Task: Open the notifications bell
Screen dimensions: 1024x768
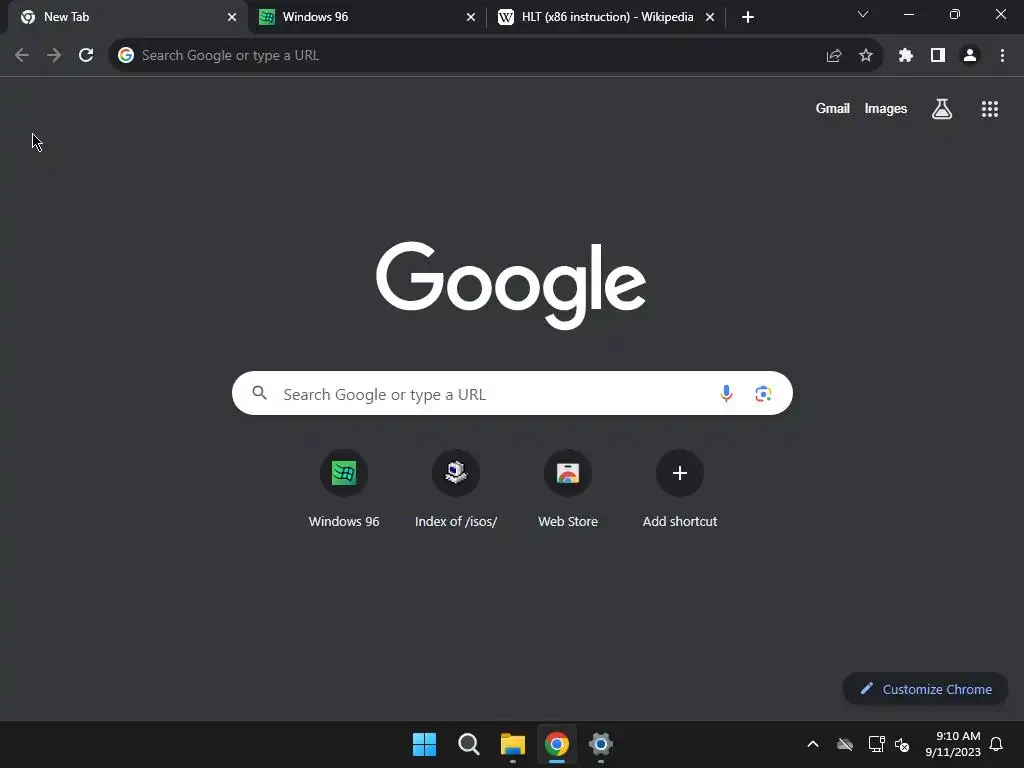Action: (996, 744)
